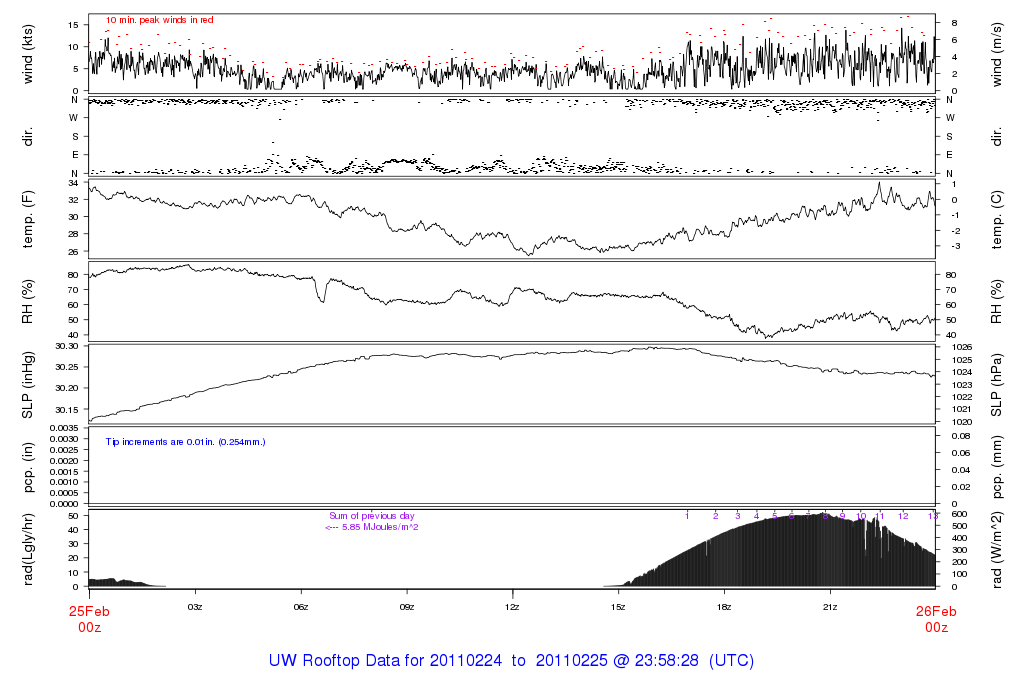Click the 'Tip increments are 0.01in.' note
Screen dimensions: 1024x700
[185, 441]
